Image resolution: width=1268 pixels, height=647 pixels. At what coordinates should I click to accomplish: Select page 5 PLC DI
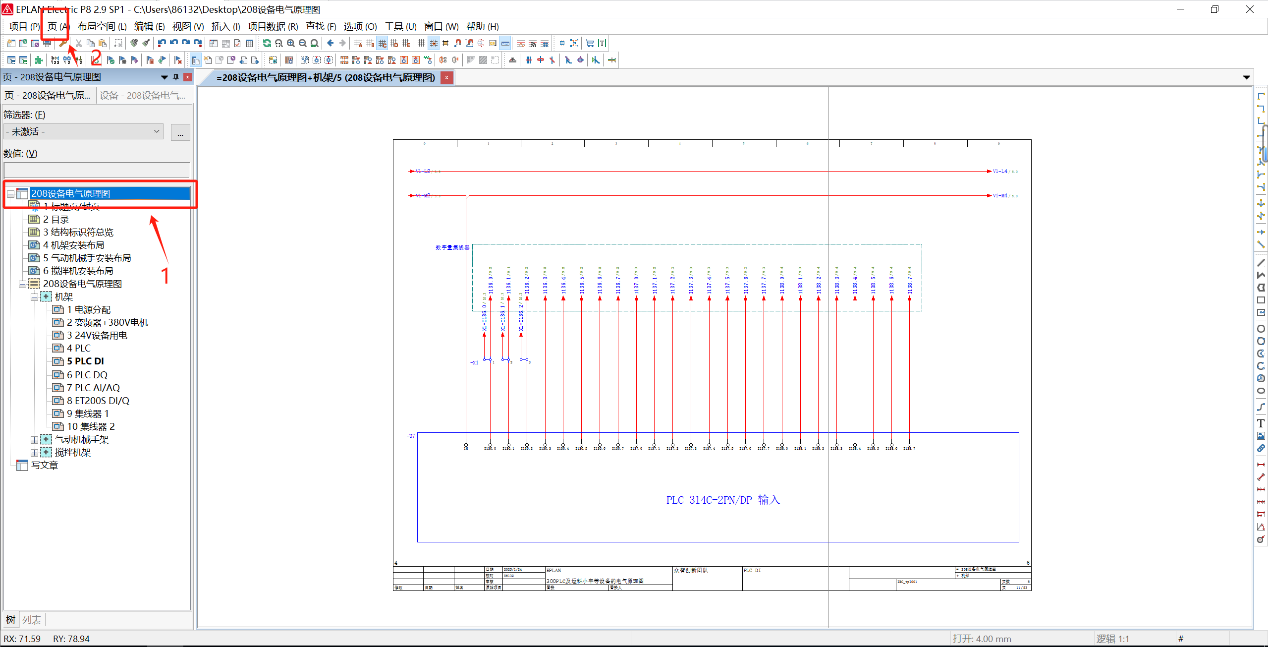click(x=86, y=362)
